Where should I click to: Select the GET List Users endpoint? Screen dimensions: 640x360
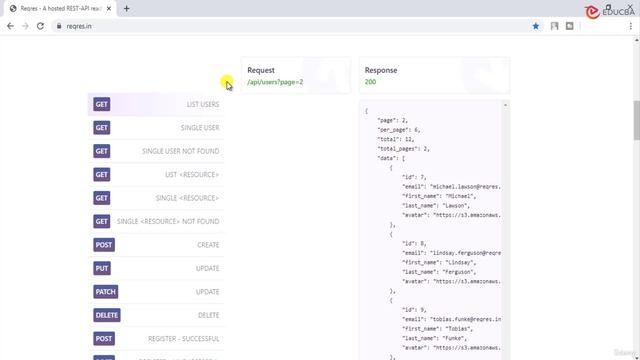click(156, 104)
